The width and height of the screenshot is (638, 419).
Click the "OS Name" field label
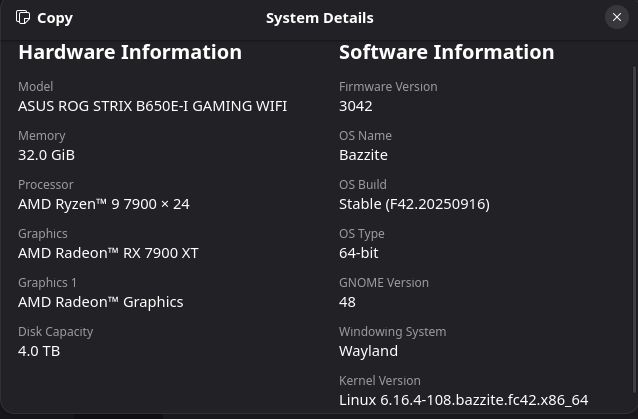pyautogui.click(x=365, y=136)
